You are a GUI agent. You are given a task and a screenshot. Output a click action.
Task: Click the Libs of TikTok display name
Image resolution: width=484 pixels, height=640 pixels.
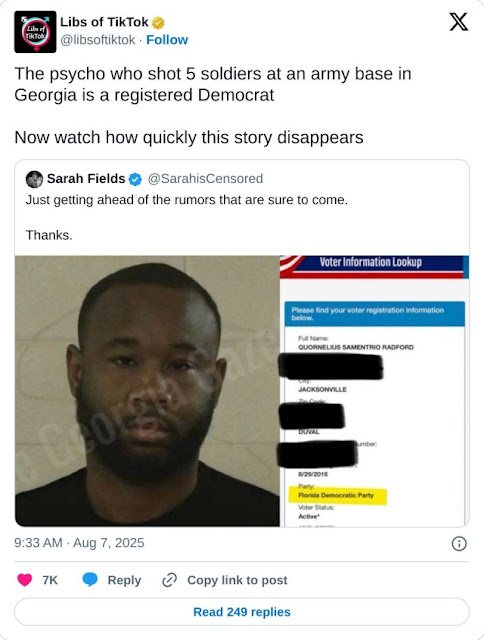point(104,22)
